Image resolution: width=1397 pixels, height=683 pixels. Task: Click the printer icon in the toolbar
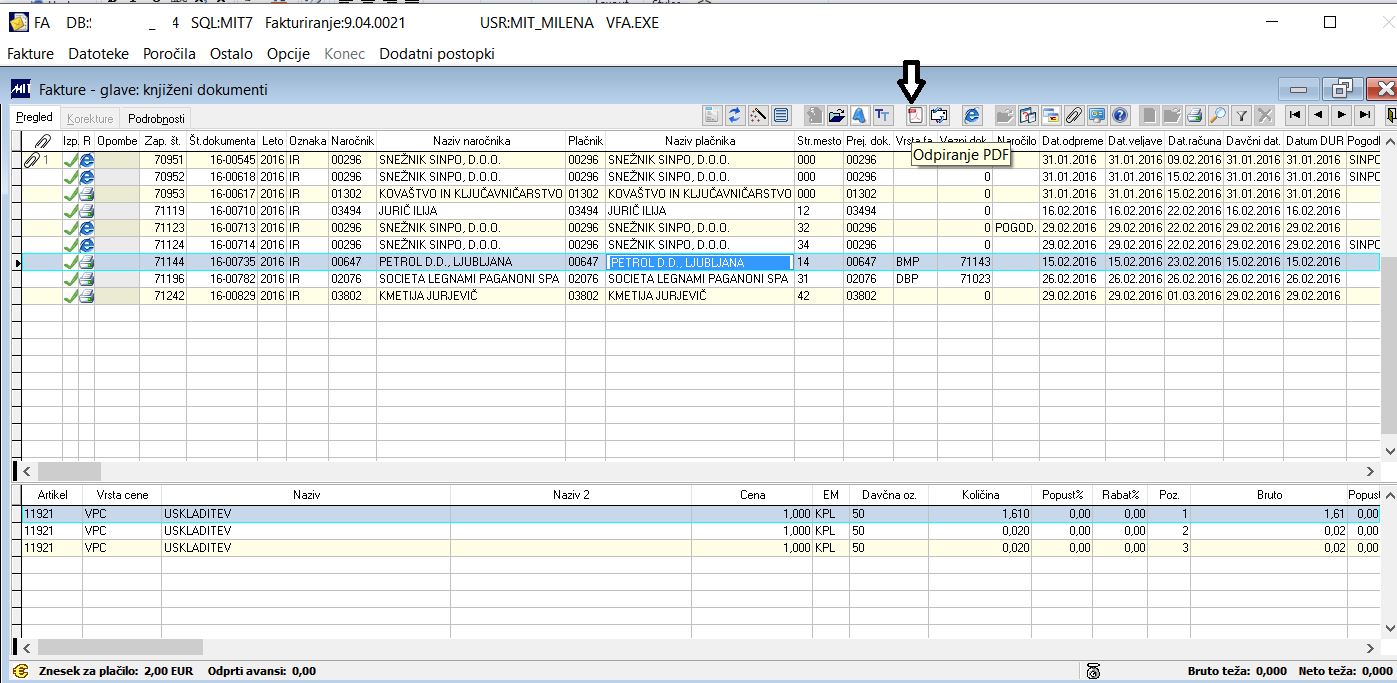(1194, 115)
